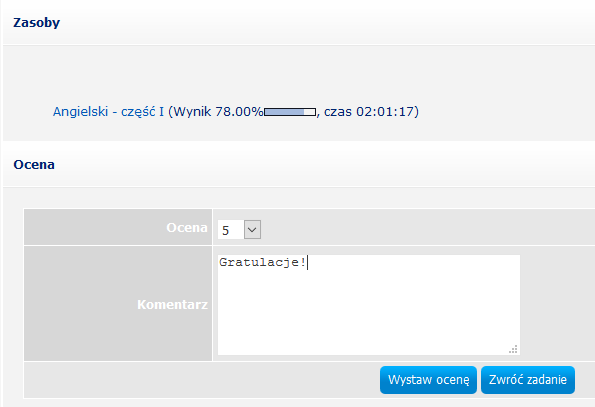This screenshot has width=595, height=407.
Task: Click the czas 02:01:17 time text
Action: [x=369, y=112]
